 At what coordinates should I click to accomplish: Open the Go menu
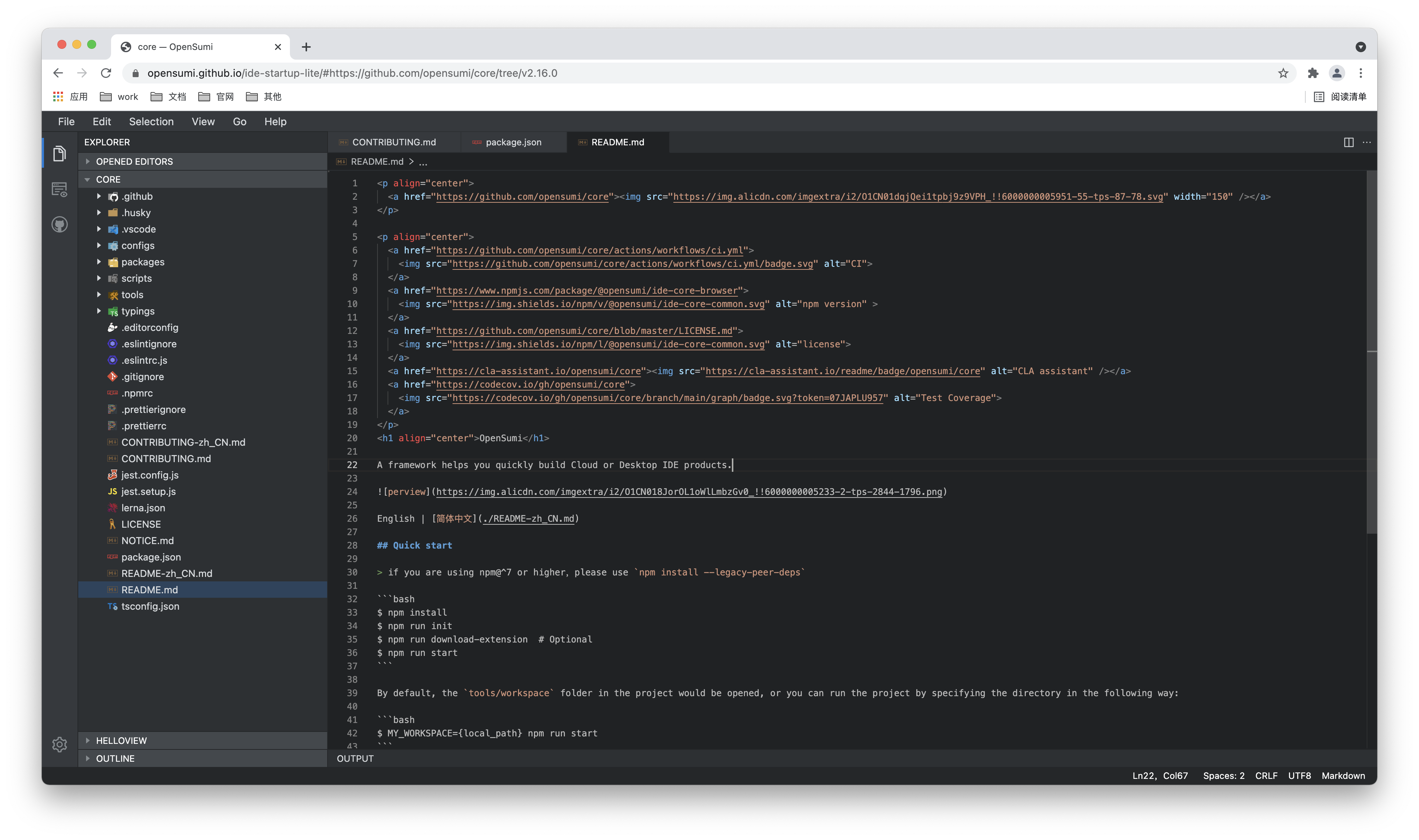click(x=240, y=122)
